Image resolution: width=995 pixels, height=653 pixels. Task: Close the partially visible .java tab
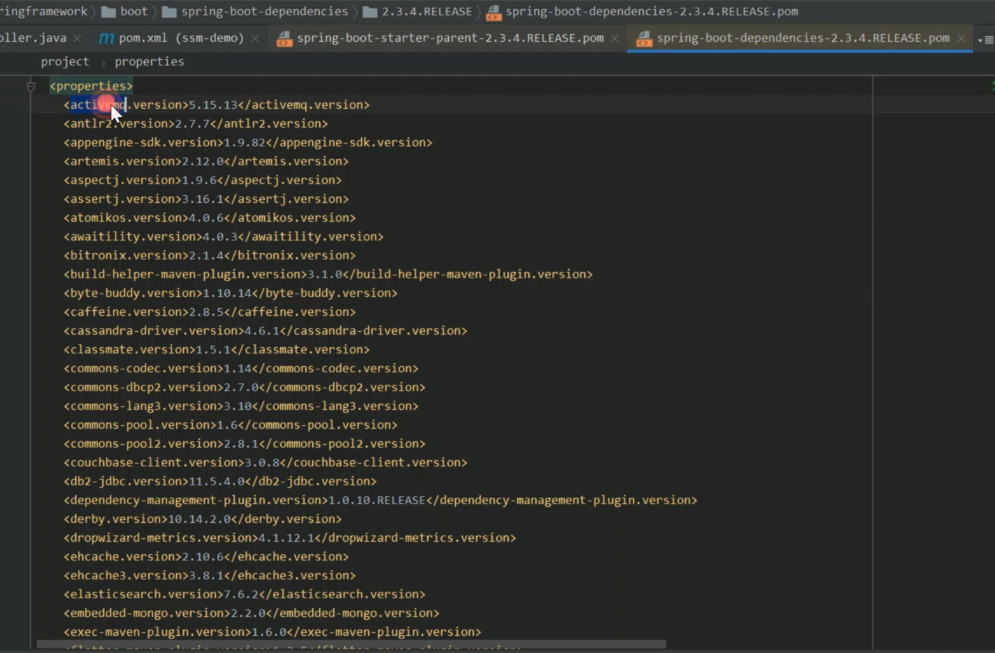(x=77, y=39)
